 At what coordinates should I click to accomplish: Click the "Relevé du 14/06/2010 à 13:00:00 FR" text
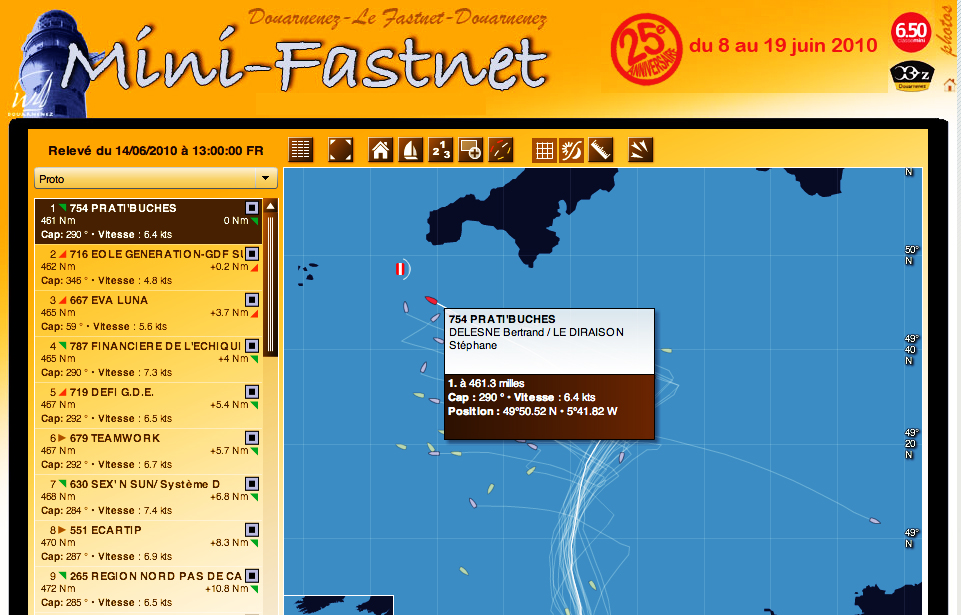click(156, 151)
